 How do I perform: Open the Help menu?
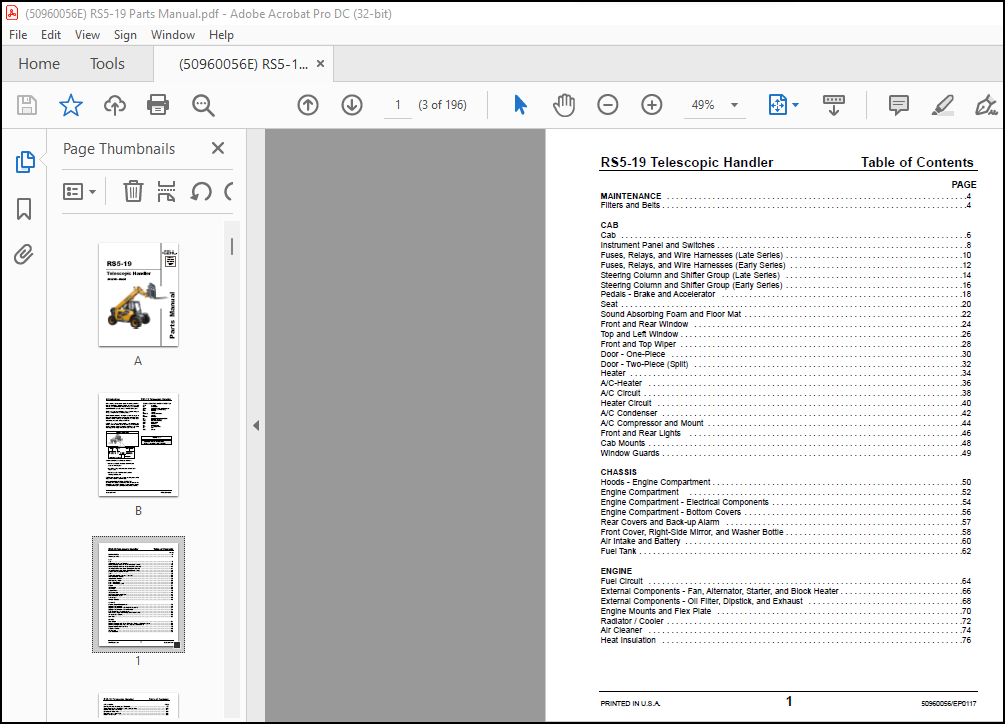[221, 35]
